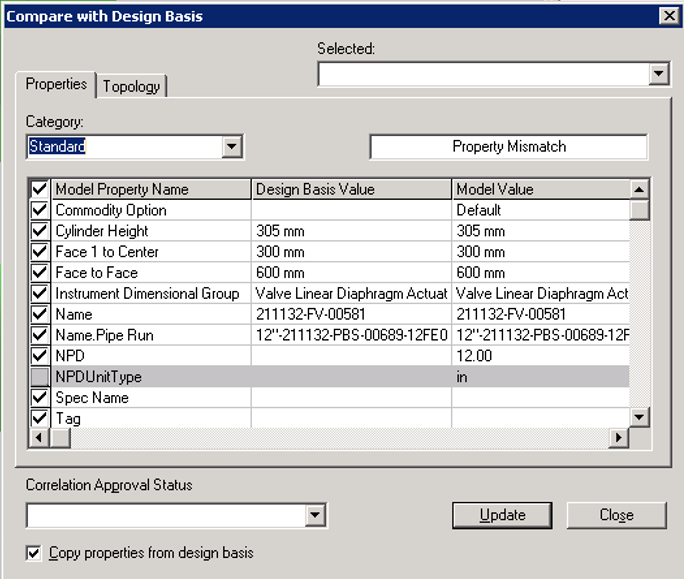Toggle the select-all checkbox in table header
The width and height of the screenshot is (686, 579).
point(40,189)
